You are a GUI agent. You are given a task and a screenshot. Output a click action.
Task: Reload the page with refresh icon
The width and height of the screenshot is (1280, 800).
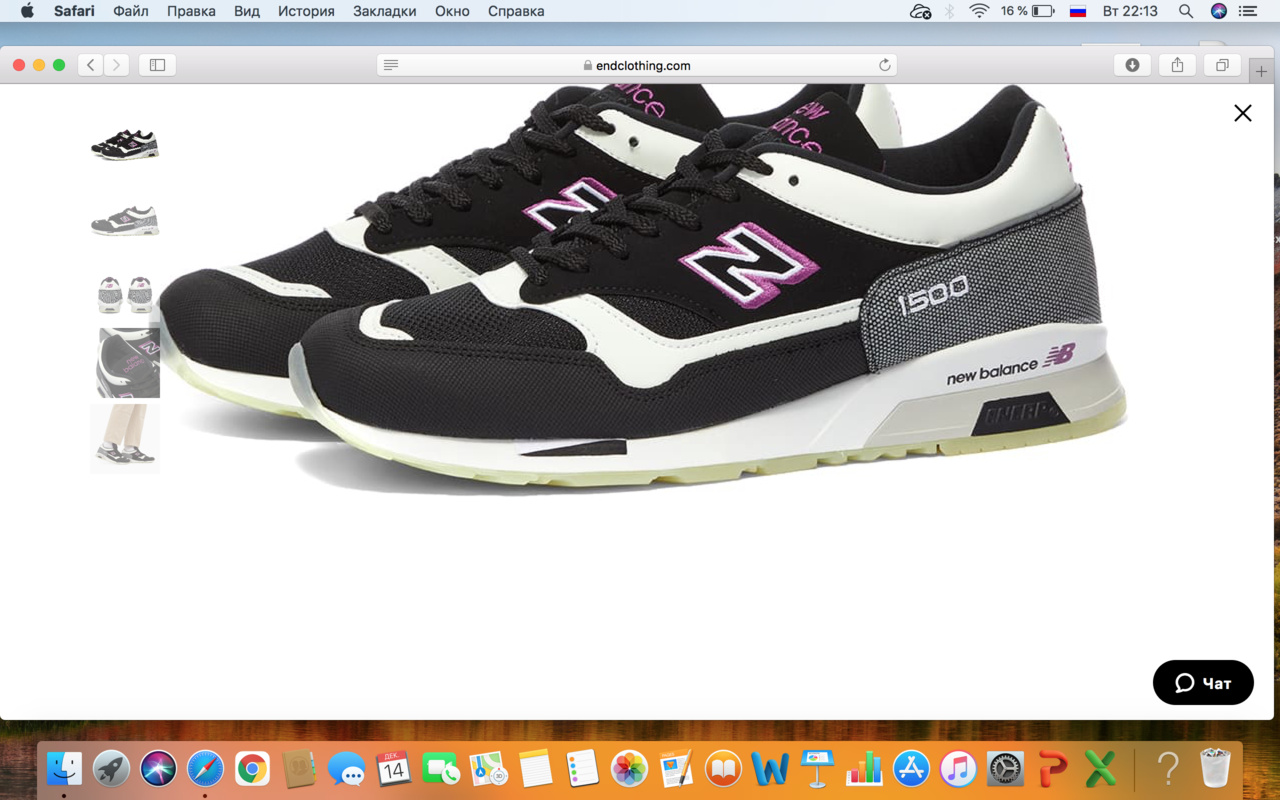tap(884, 65)
